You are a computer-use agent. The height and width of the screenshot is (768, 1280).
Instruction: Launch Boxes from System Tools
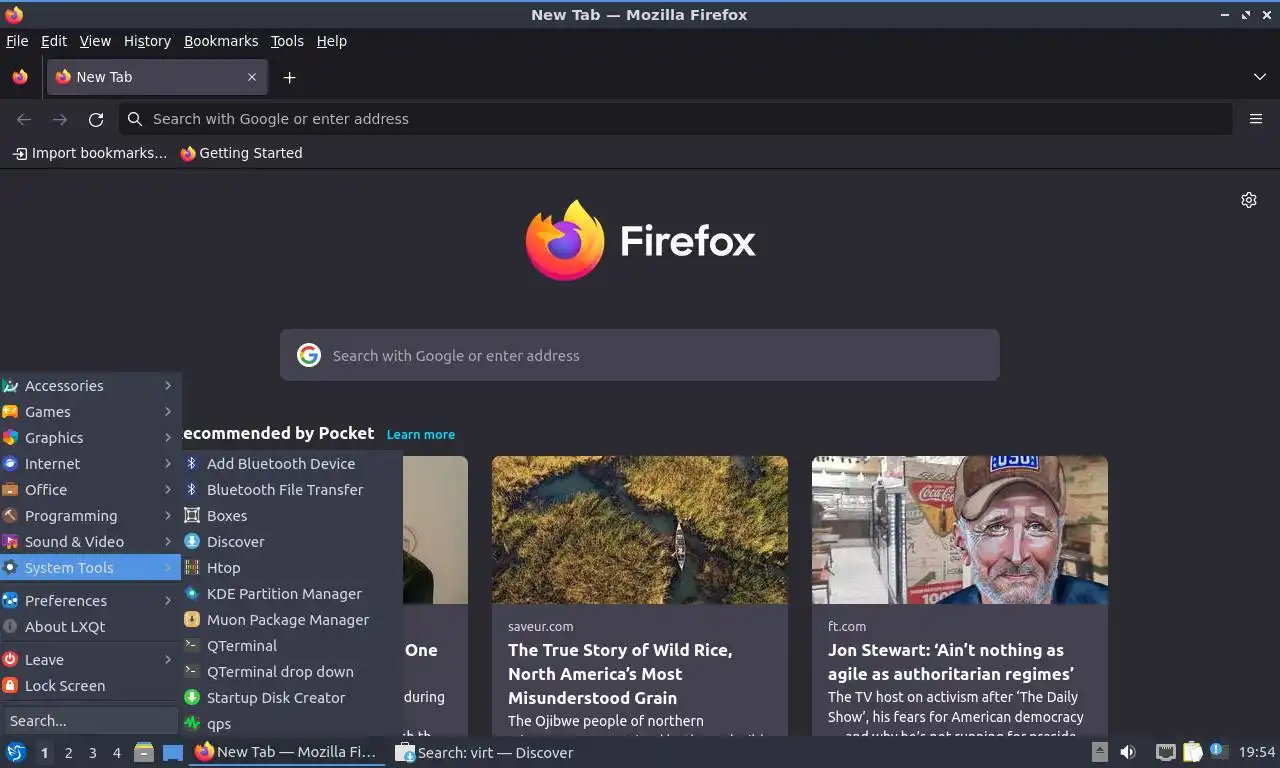pos(291,516)
